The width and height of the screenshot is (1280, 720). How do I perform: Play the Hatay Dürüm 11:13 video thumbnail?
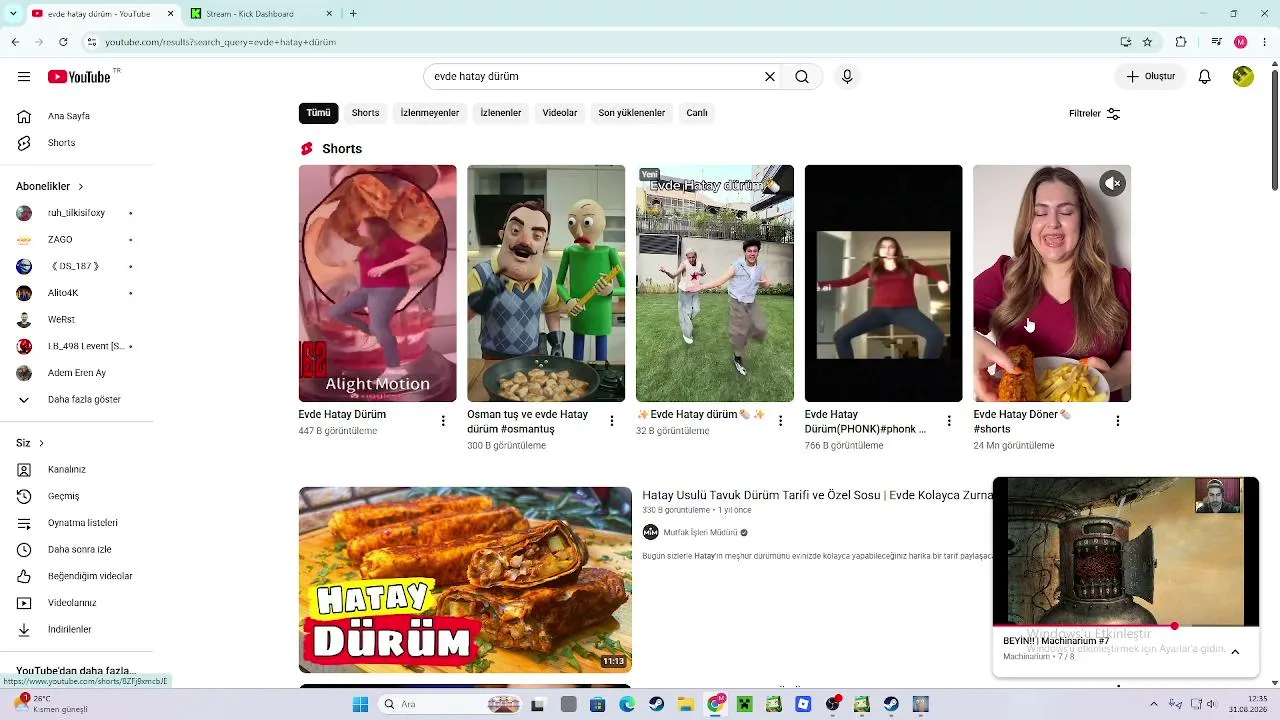465,580
